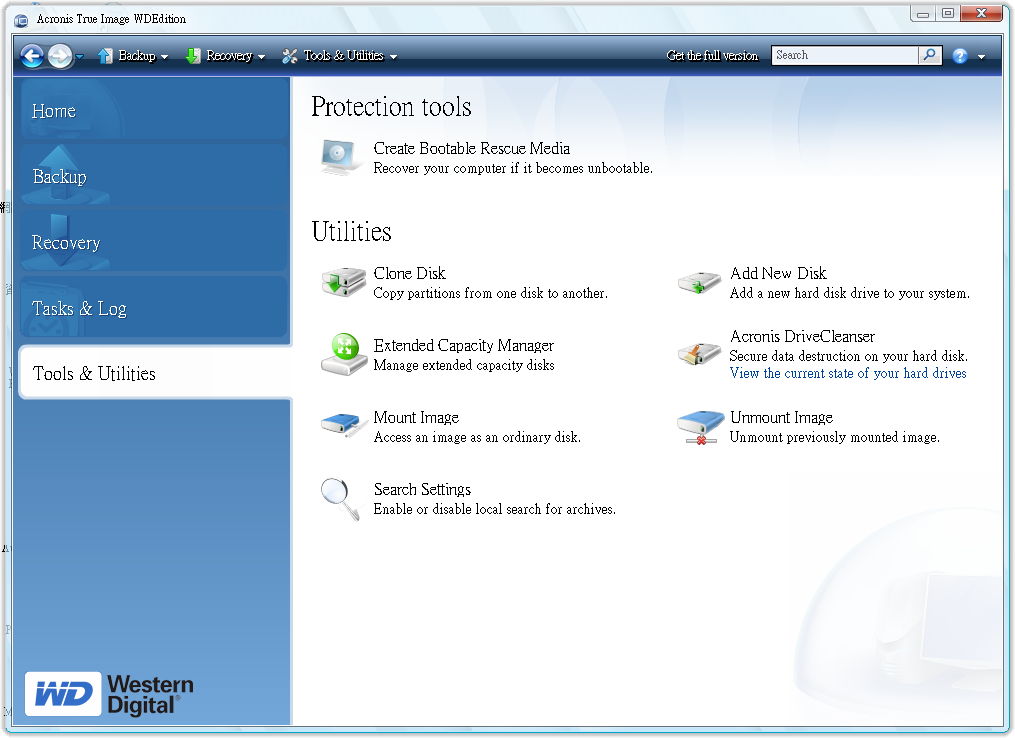Open Unmount Image text link
1015x738 pixels.
pos(781,418)
